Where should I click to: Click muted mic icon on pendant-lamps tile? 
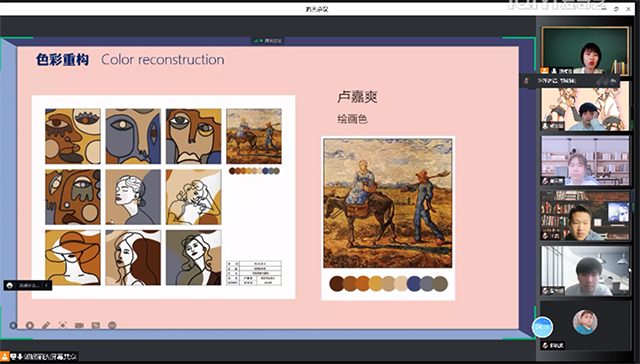pos(545,291)
